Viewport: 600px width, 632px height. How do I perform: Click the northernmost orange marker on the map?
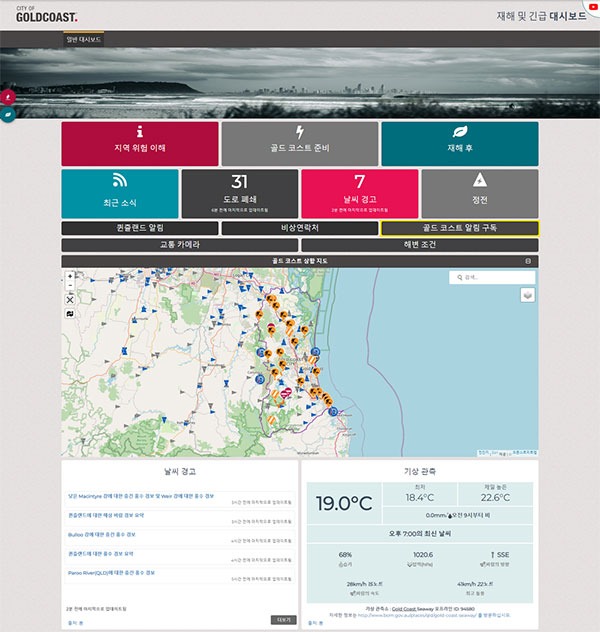271,299
